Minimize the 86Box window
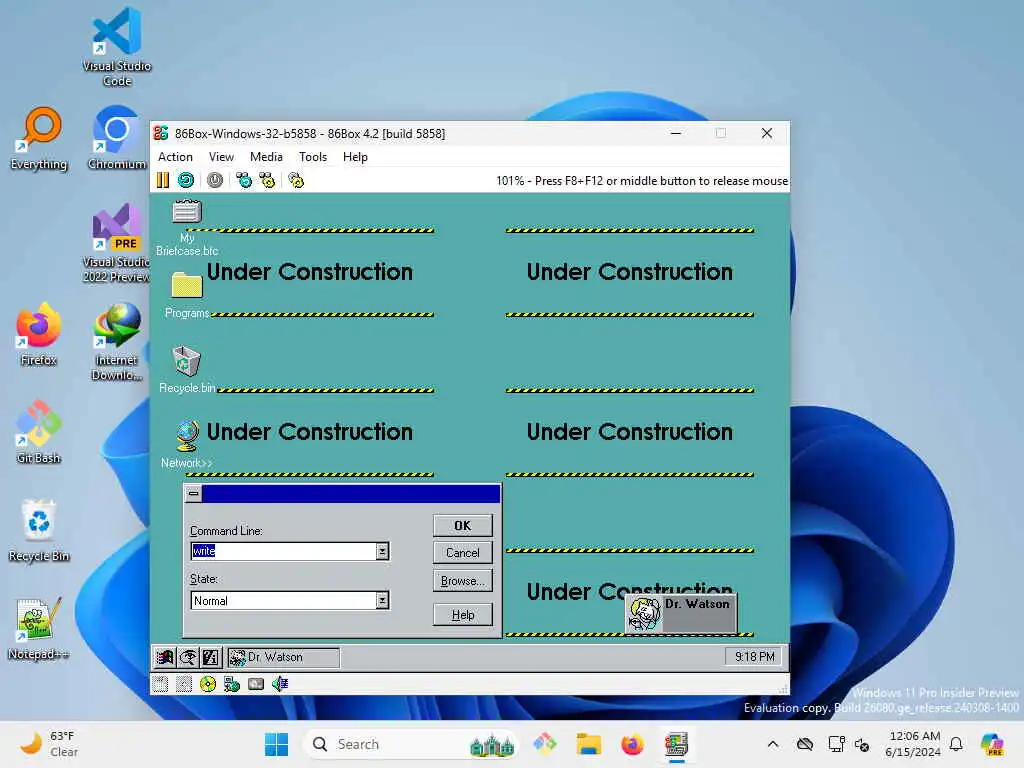Viewport: 1024px width, 768px height. coord(676,133)
